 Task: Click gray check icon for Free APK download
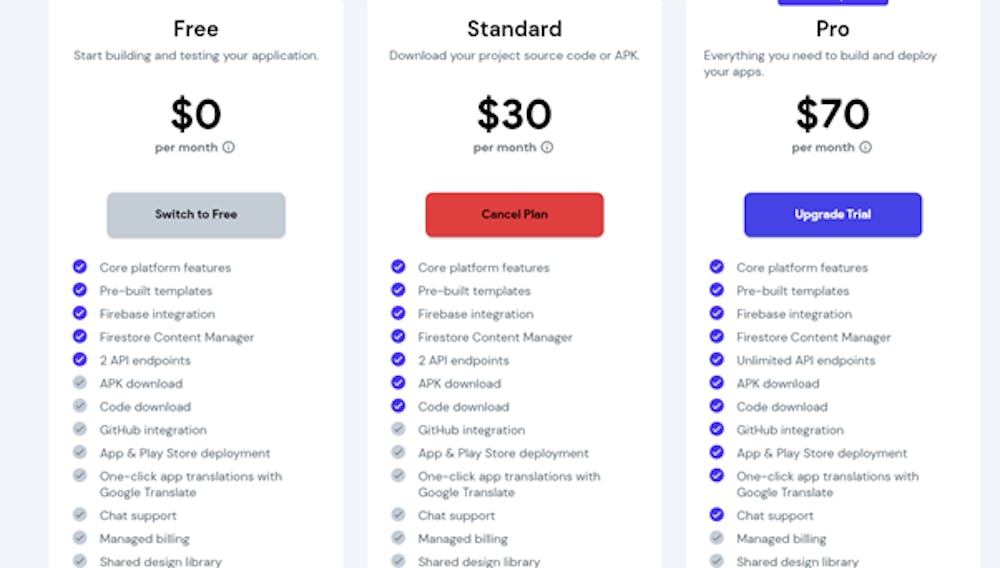[80, 382]
